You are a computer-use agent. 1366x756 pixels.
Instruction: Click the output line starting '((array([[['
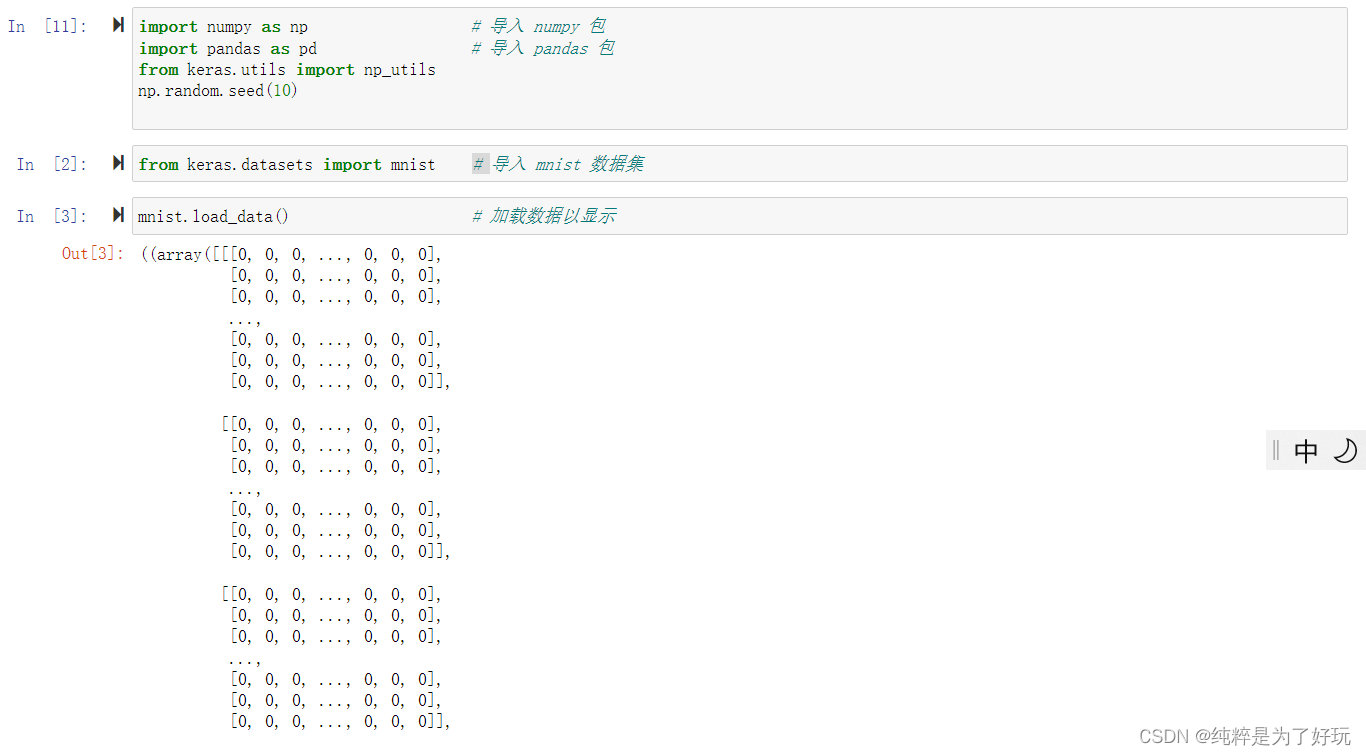click(291, 254)
